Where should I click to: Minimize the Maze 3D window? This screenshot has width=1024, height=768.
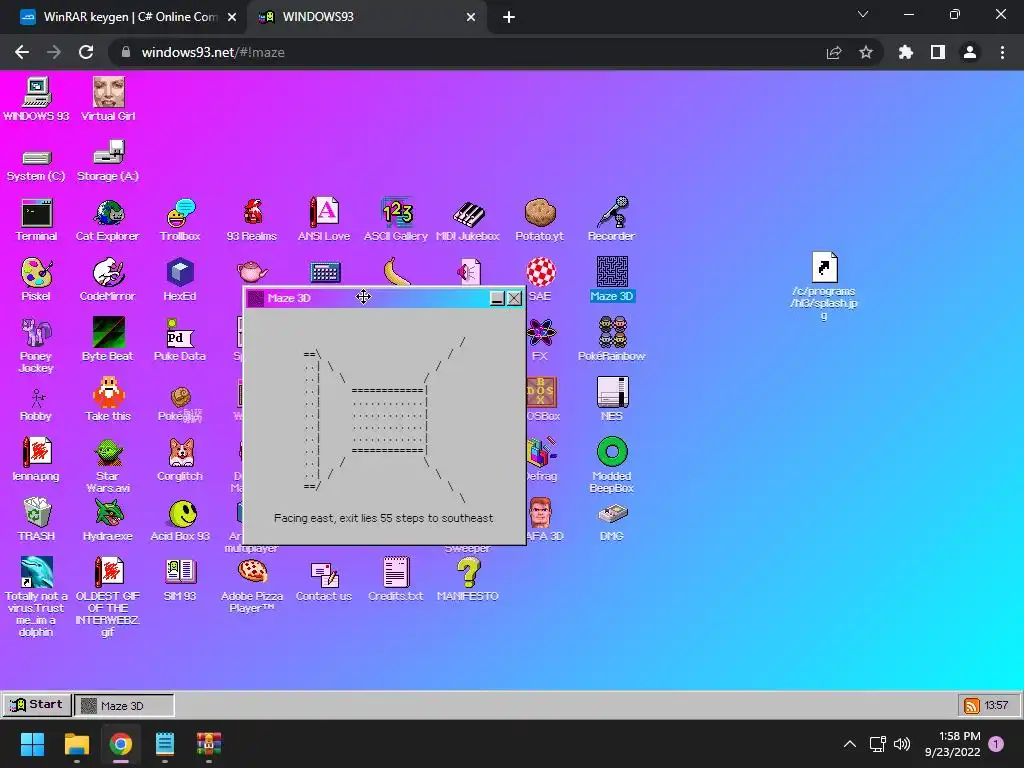click(x=497, y=298)
